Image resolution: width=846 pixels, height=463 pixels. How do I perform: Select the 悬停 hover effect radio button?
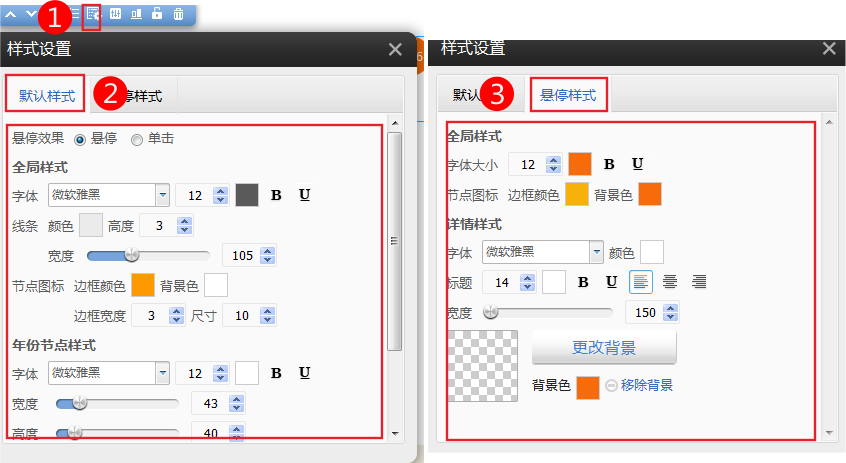(80, 140)
